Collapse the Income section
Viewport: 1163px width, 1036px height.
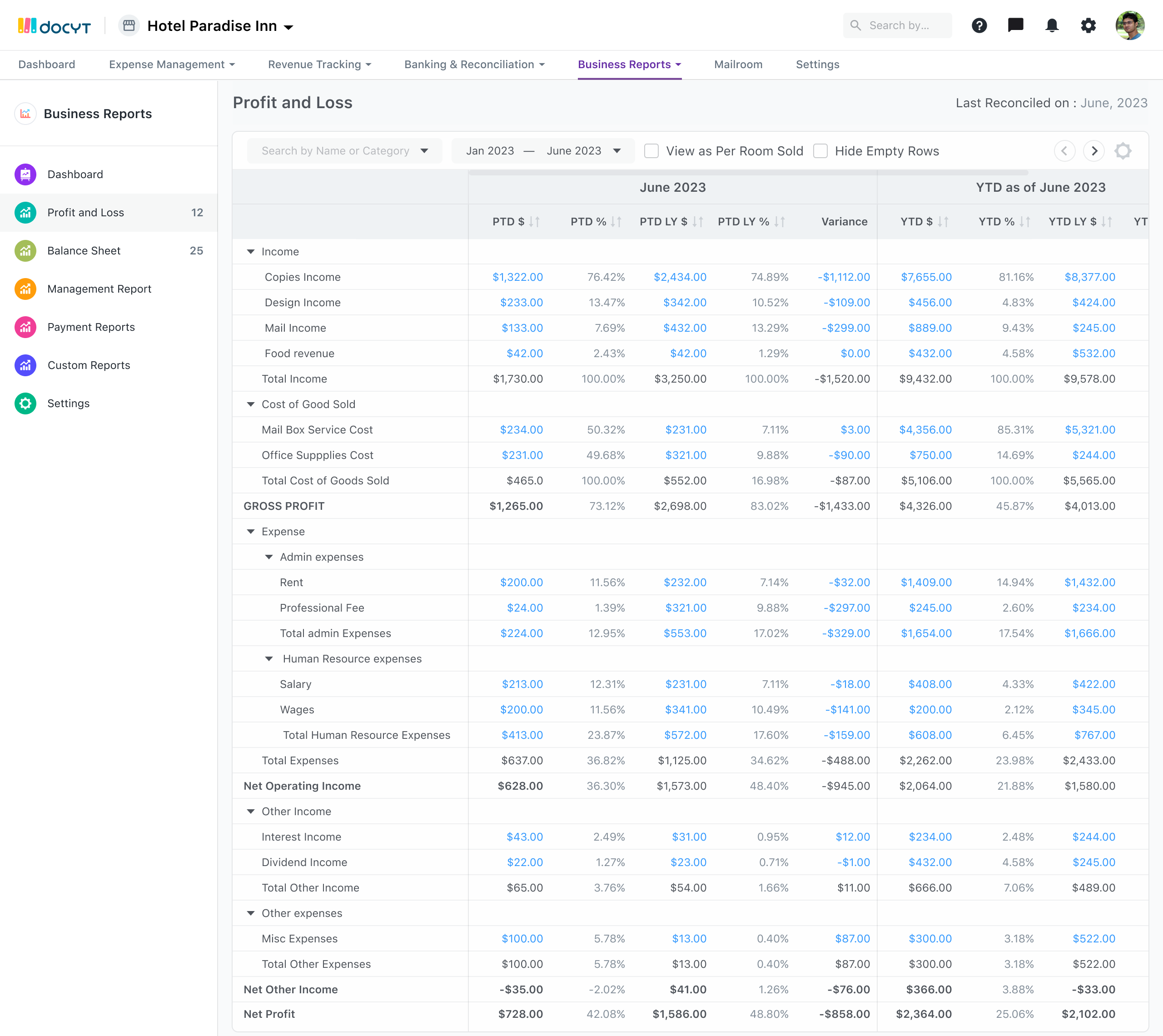[250, 251]
